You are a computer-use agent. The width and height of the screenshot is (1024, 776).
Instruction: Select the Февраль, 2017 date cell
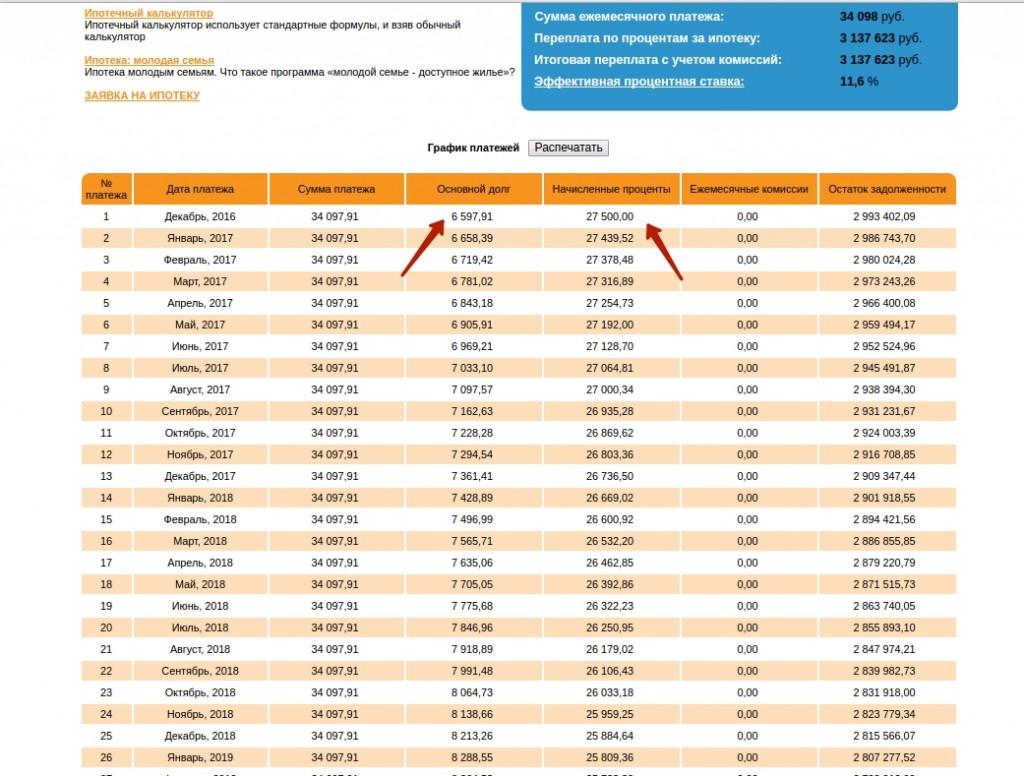(200, 260)
